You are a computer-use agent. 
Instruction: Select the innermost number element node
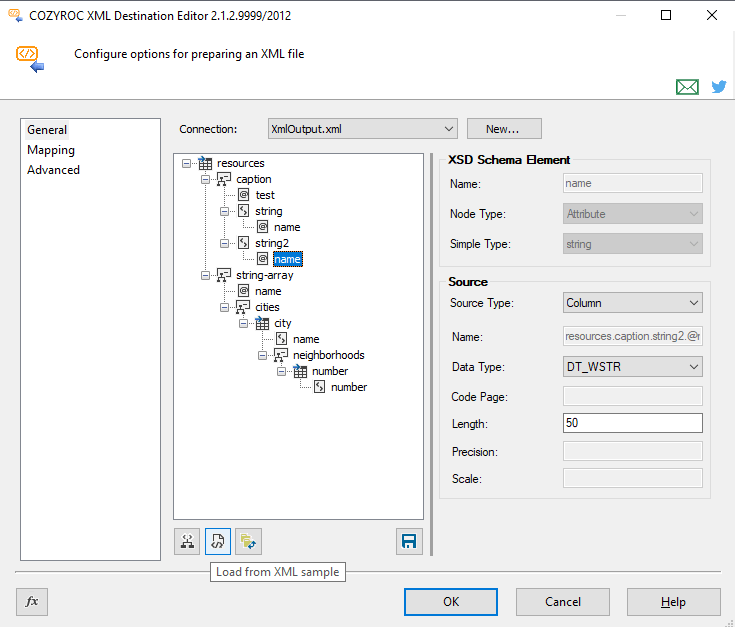tap(349, 387)
